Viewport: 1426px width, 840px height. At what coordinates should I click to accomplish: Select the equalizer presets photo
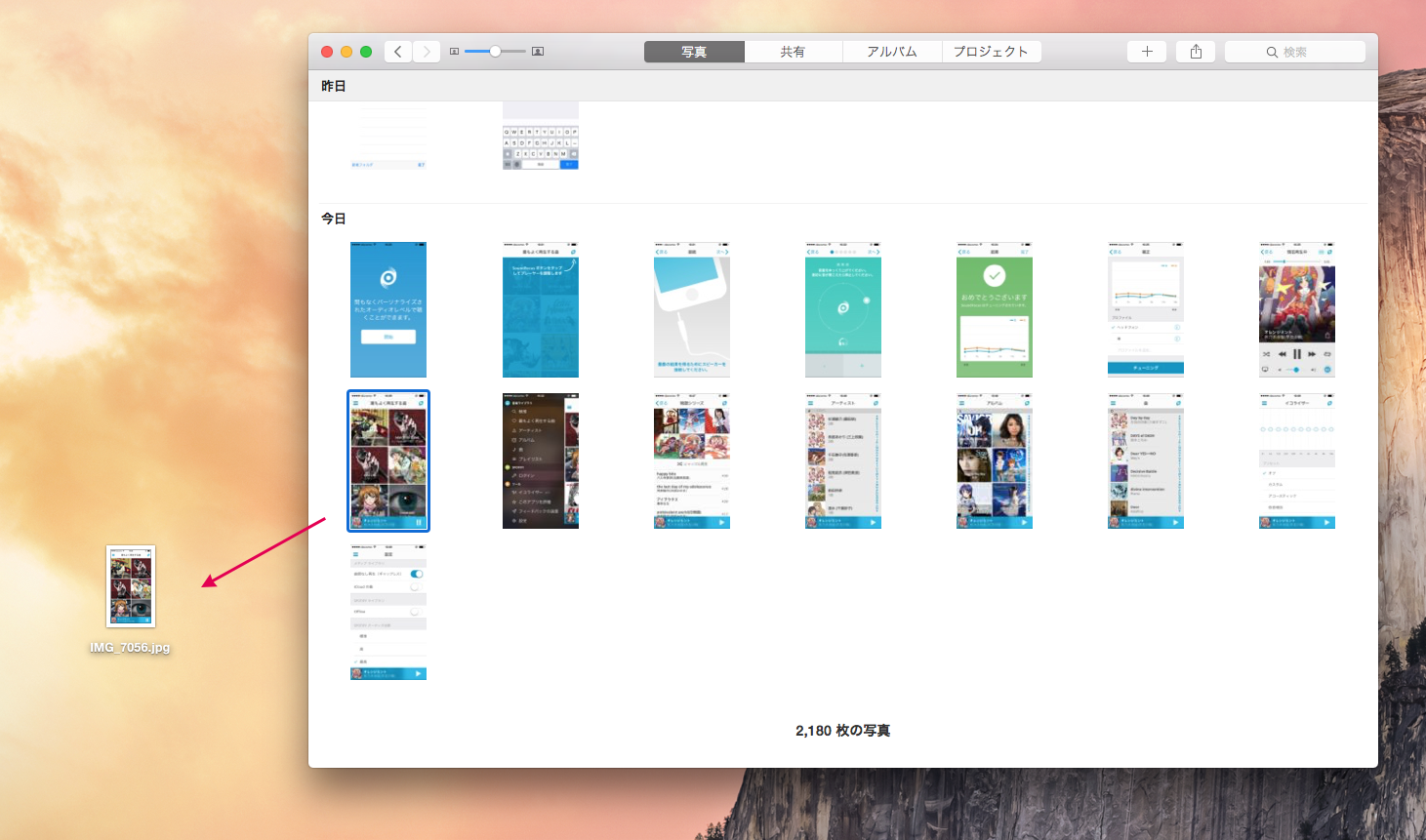tap(1297, 461)
